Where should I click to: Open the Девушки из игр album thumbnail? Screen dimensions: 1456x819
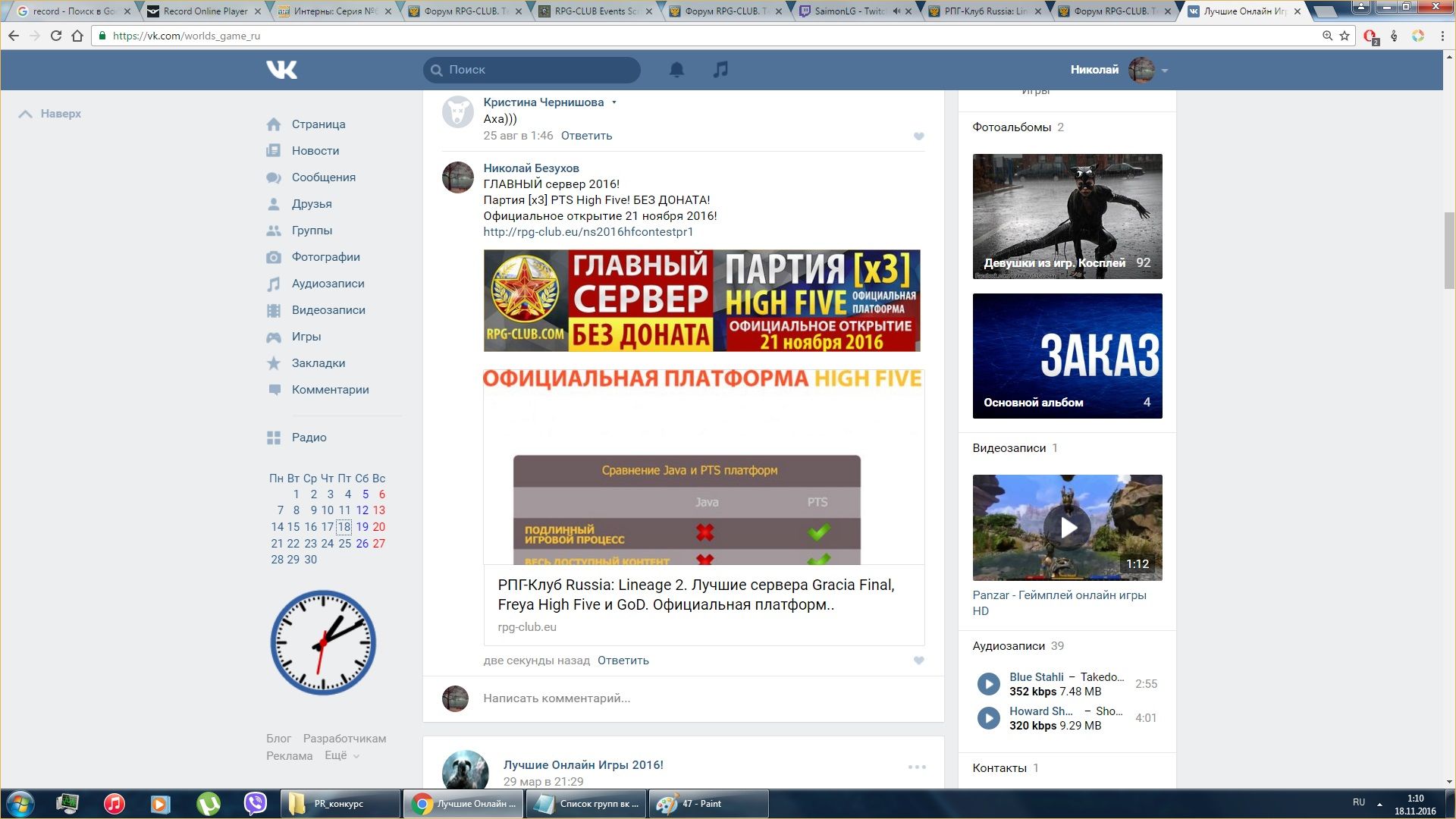tap(1067, 216)
